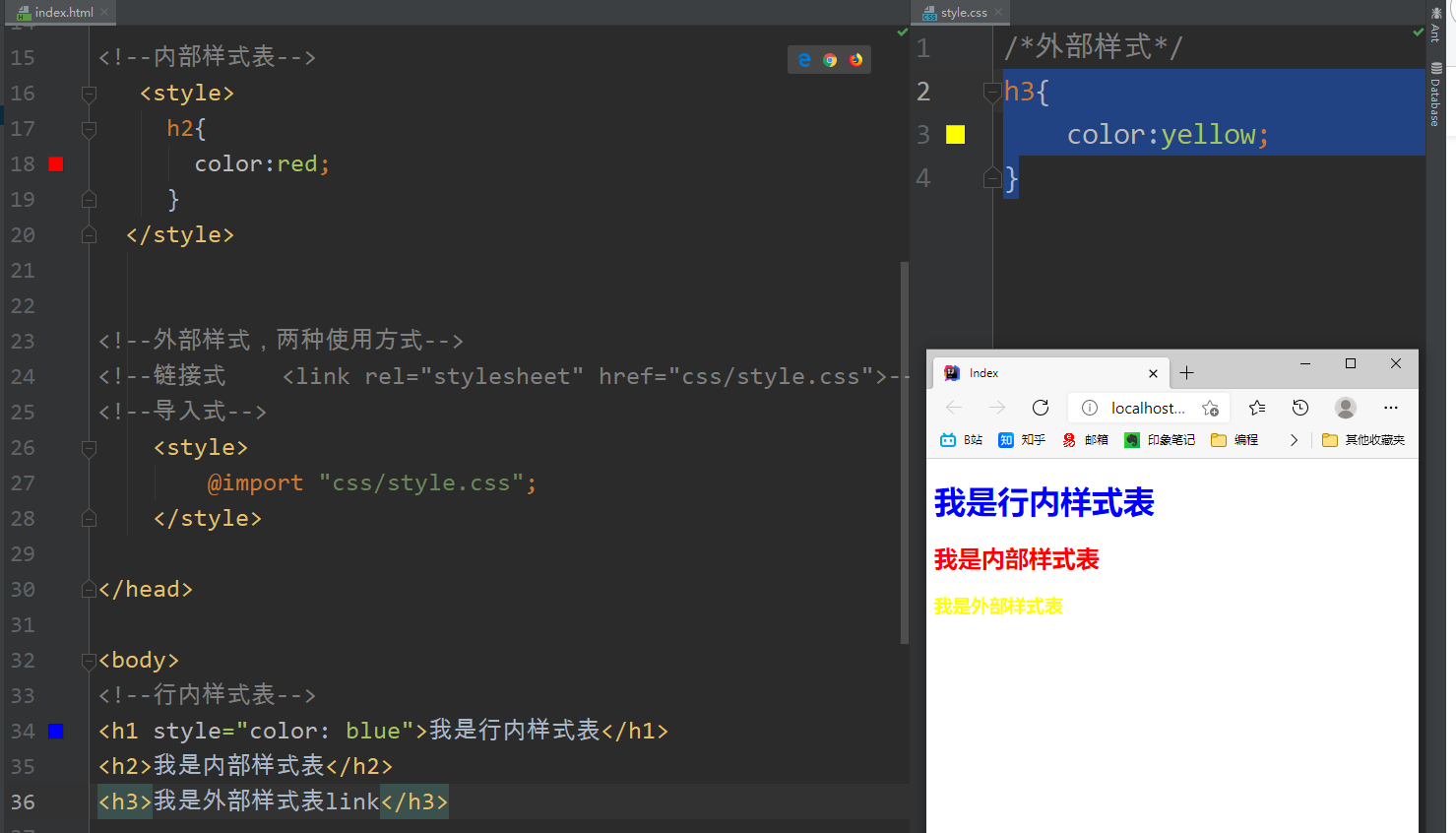This screenshot has width=1456, height=833.
Task: Collapse the h3 rule in style.css
Action: [x=992, y=92]
